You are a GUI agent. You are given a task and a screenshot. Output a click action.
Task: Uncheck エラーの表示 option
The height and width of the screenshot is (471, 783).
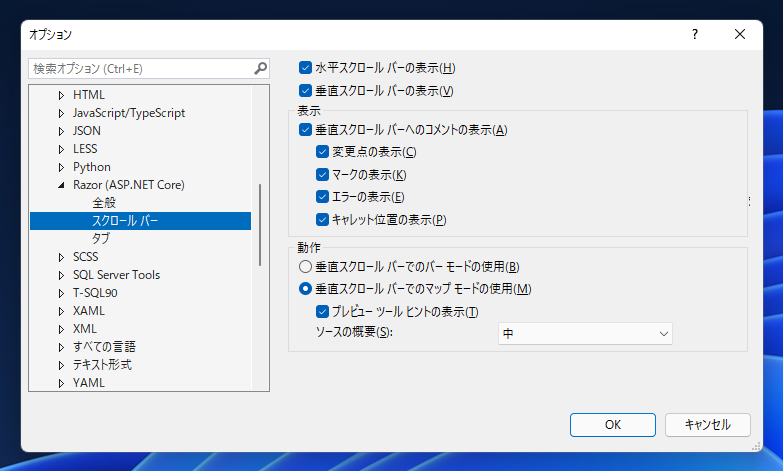coord(322,197)
